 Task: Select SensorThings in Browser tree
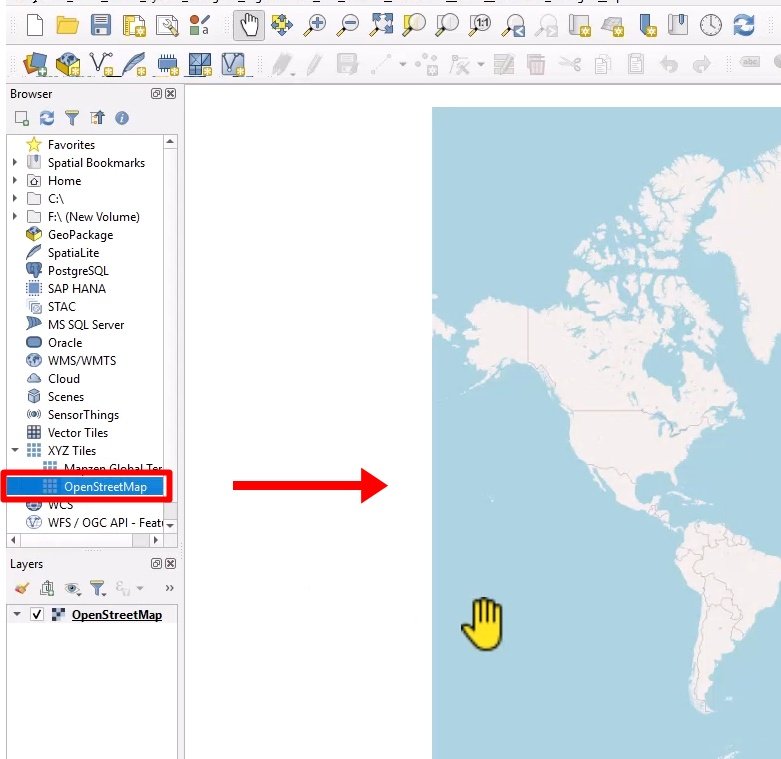[83, 415]
